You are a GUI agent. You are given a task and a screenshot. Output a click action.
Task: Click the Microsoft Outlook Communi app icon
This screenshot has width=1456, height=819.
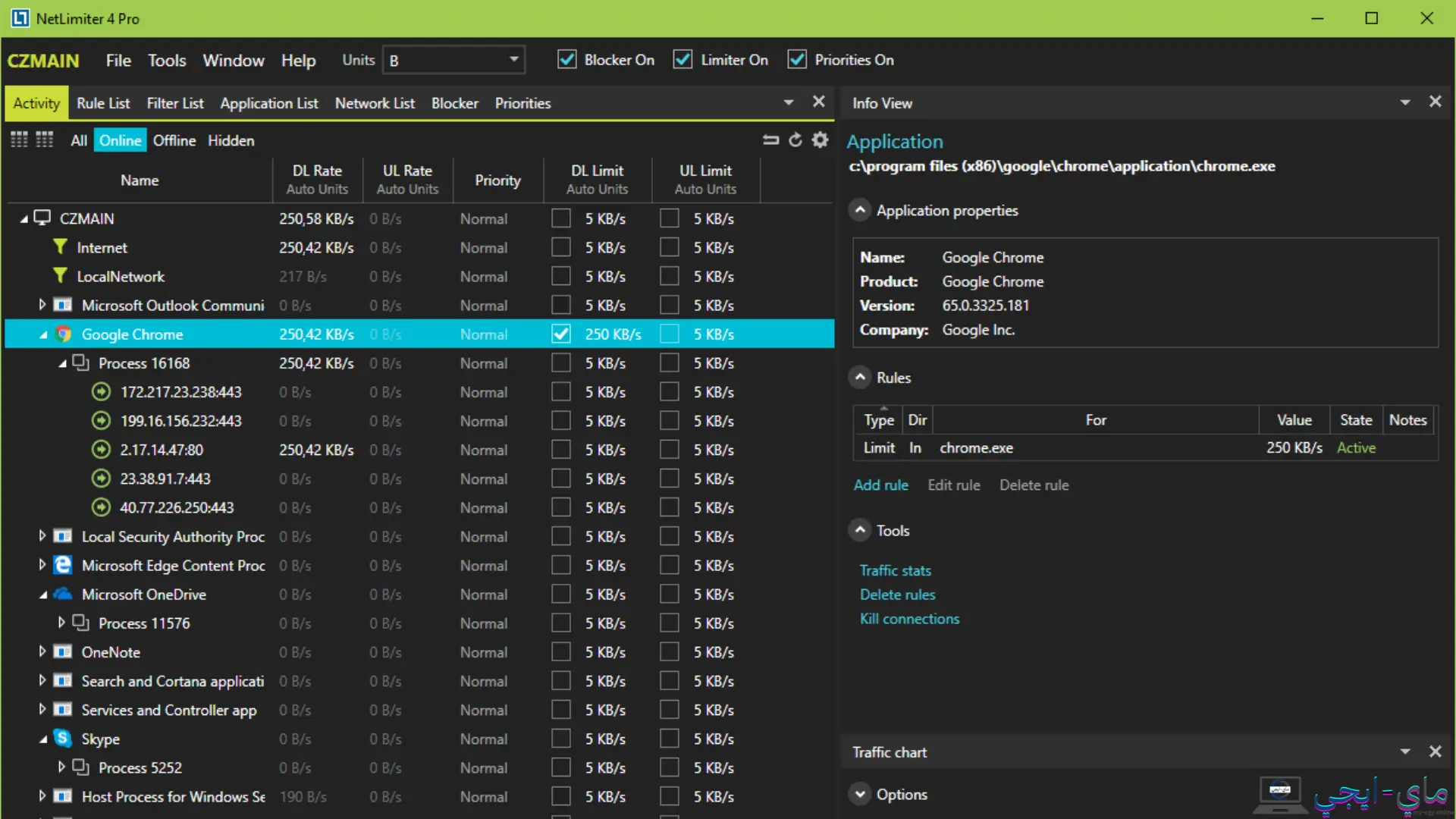(63, 305)
